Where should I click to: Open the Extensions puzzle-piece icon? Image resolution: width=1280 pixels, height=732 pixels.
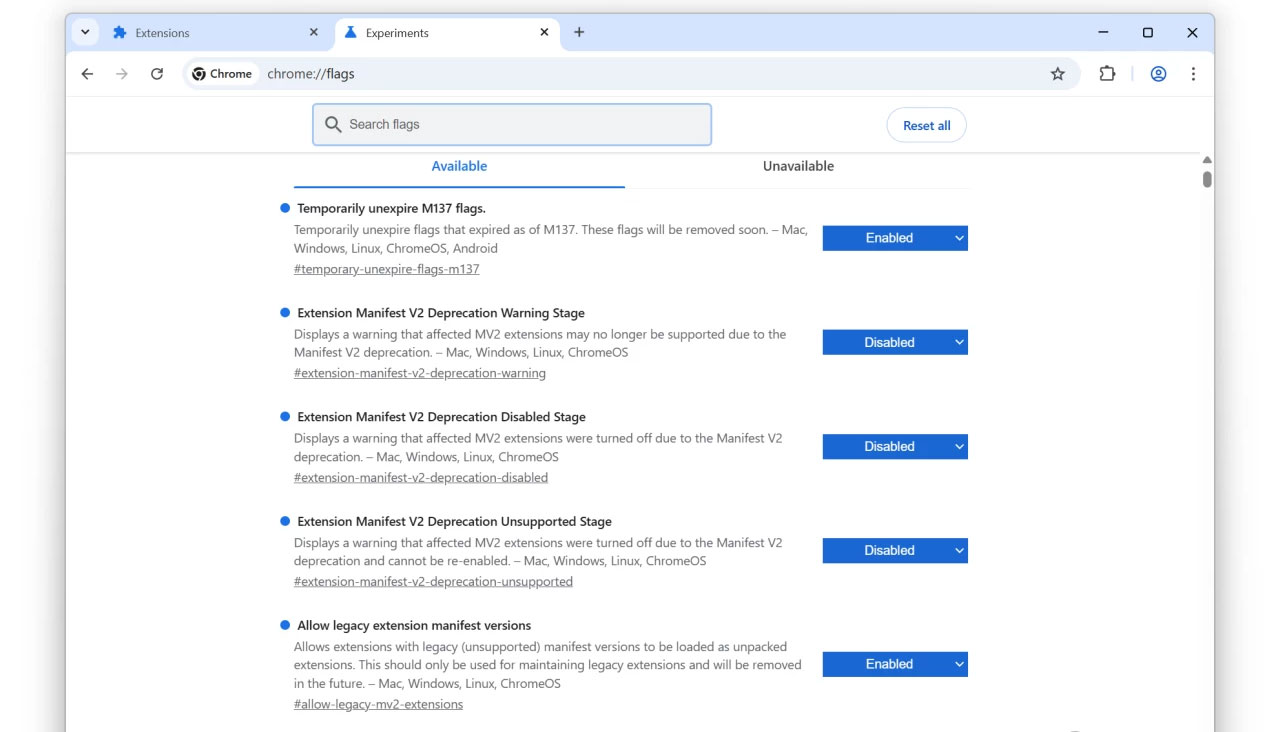click(x=1107, y=73)
